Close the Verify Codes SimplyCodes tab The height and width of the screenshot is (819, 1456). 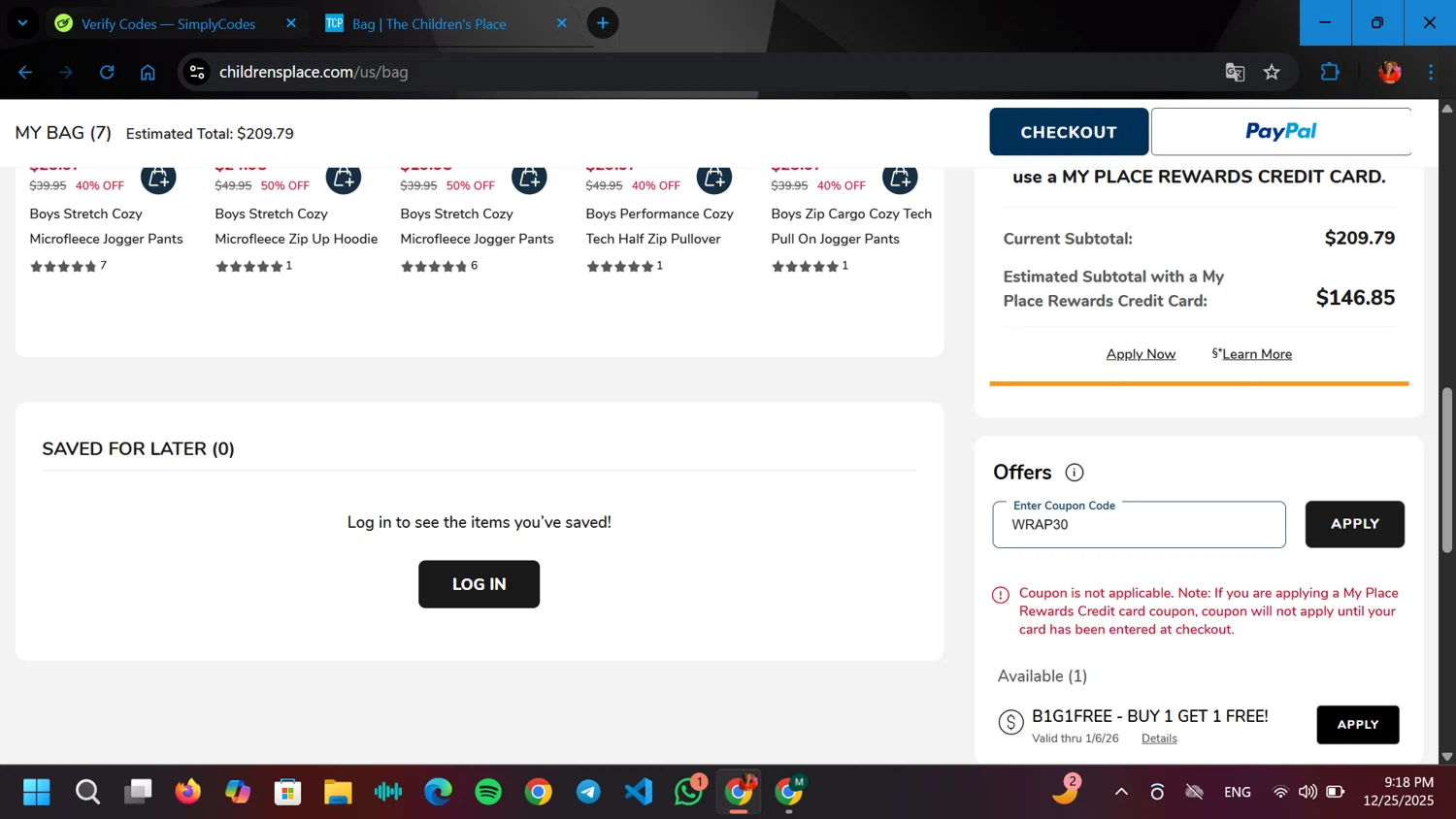pyautogui.click(x=291, y=23)
